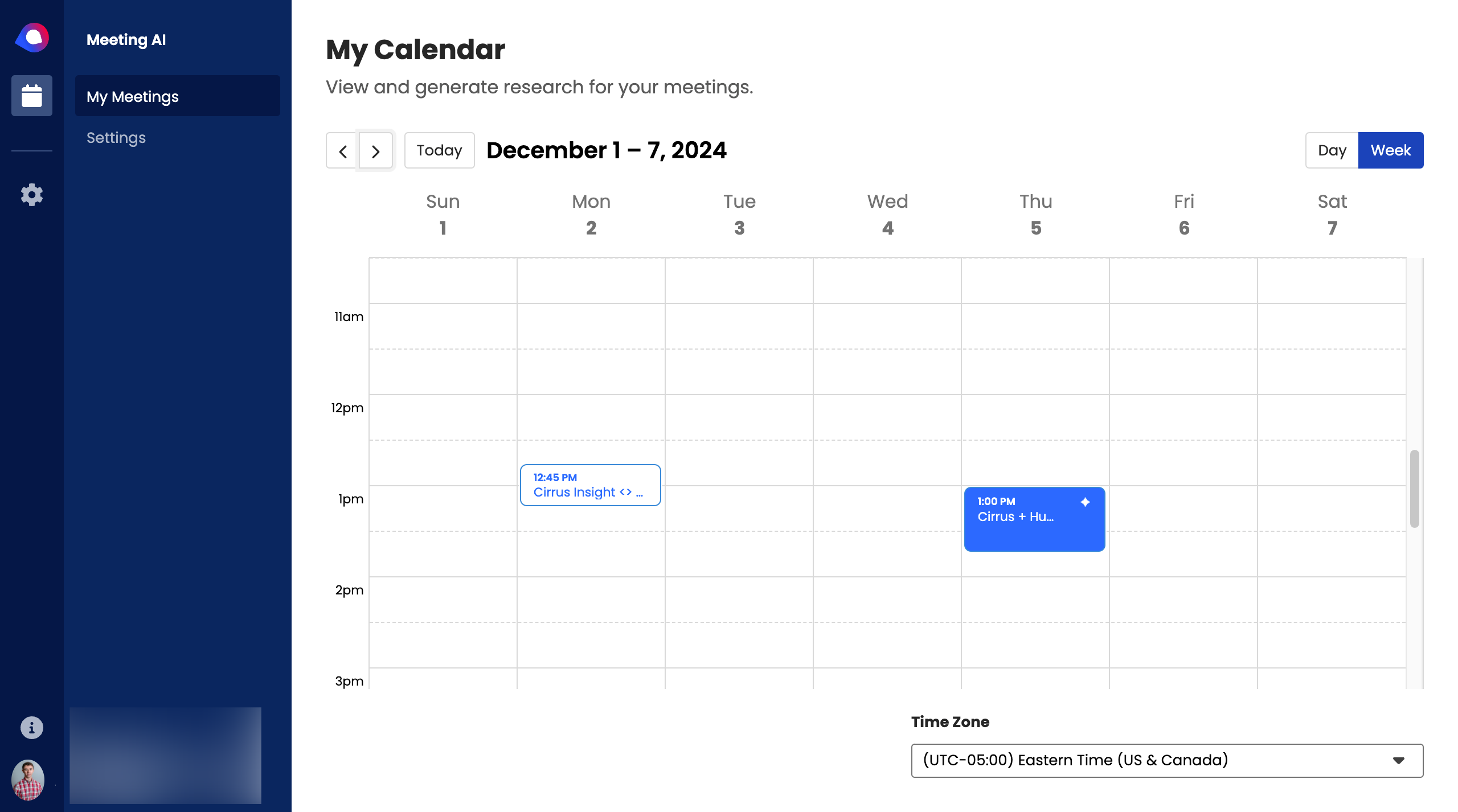Open the gear settings icon

(32, 195)
